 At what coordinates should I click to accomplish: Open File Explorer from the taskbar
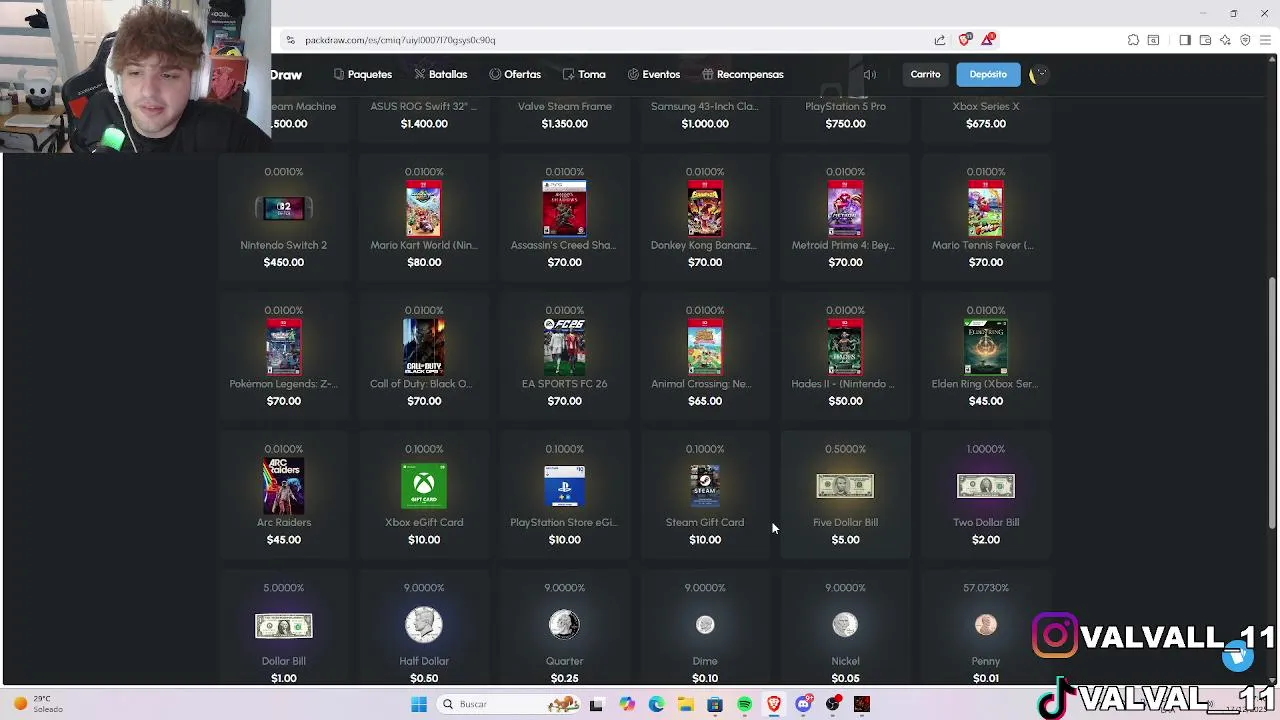click(685, 704)
